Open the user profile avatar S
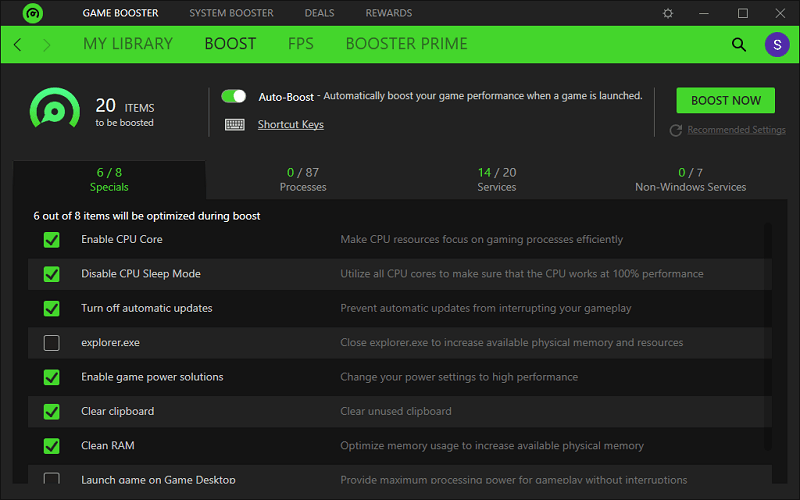This screenshot has height=500, width=800. click(777, 44)
